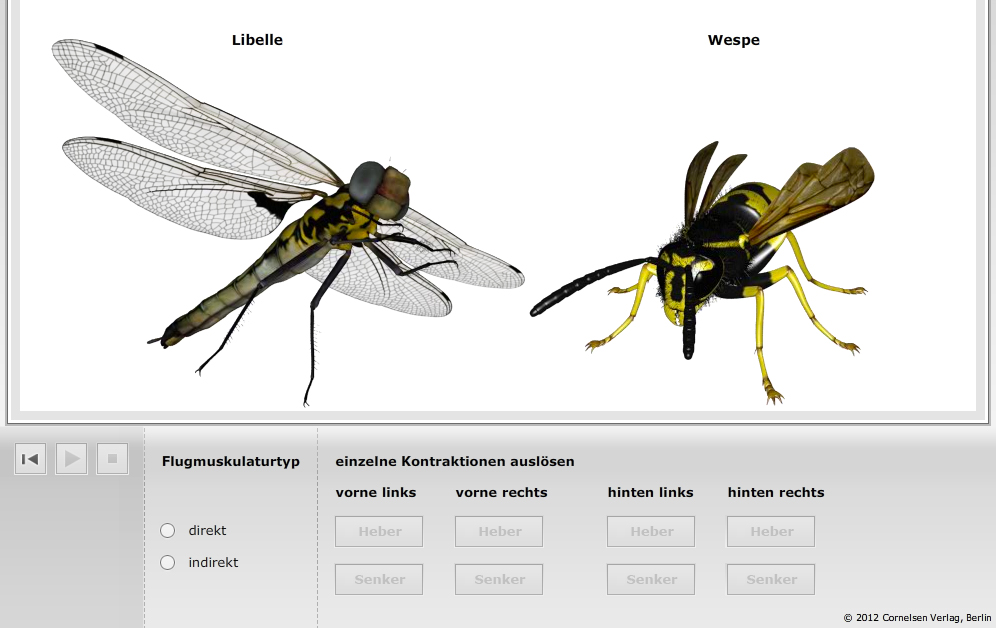Activate Senker for hinten rechts

click(x=771, y=580)
